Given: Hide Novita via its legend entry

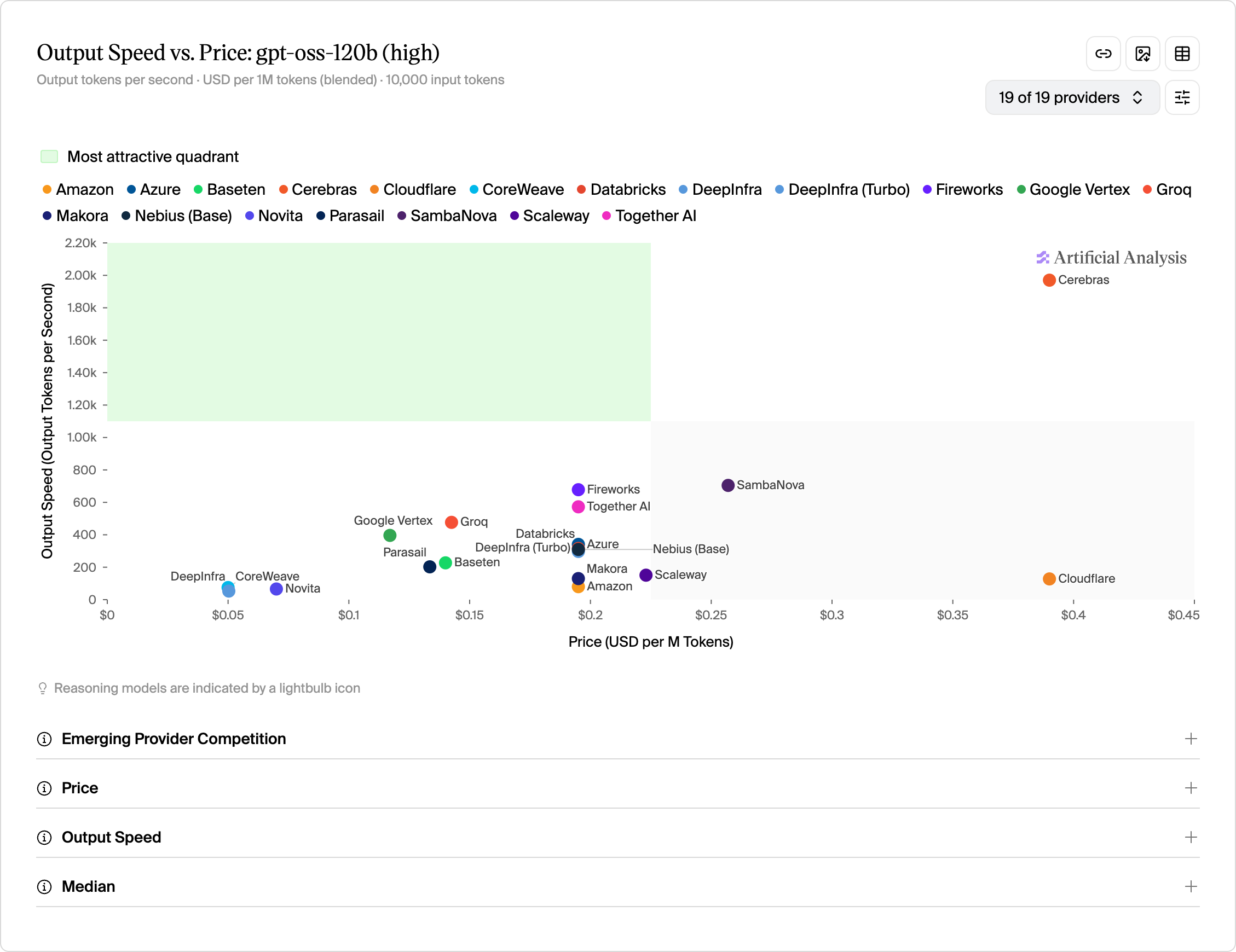Looking at the screenshot, I should (x=274, y=216).
